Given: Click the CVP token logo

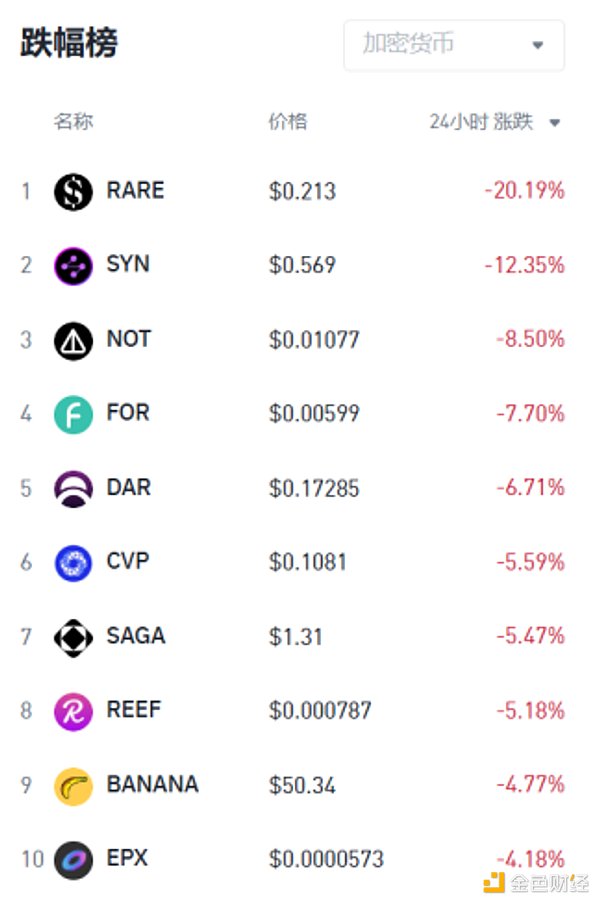Looking at the screenshot, I should pos(73,562).
